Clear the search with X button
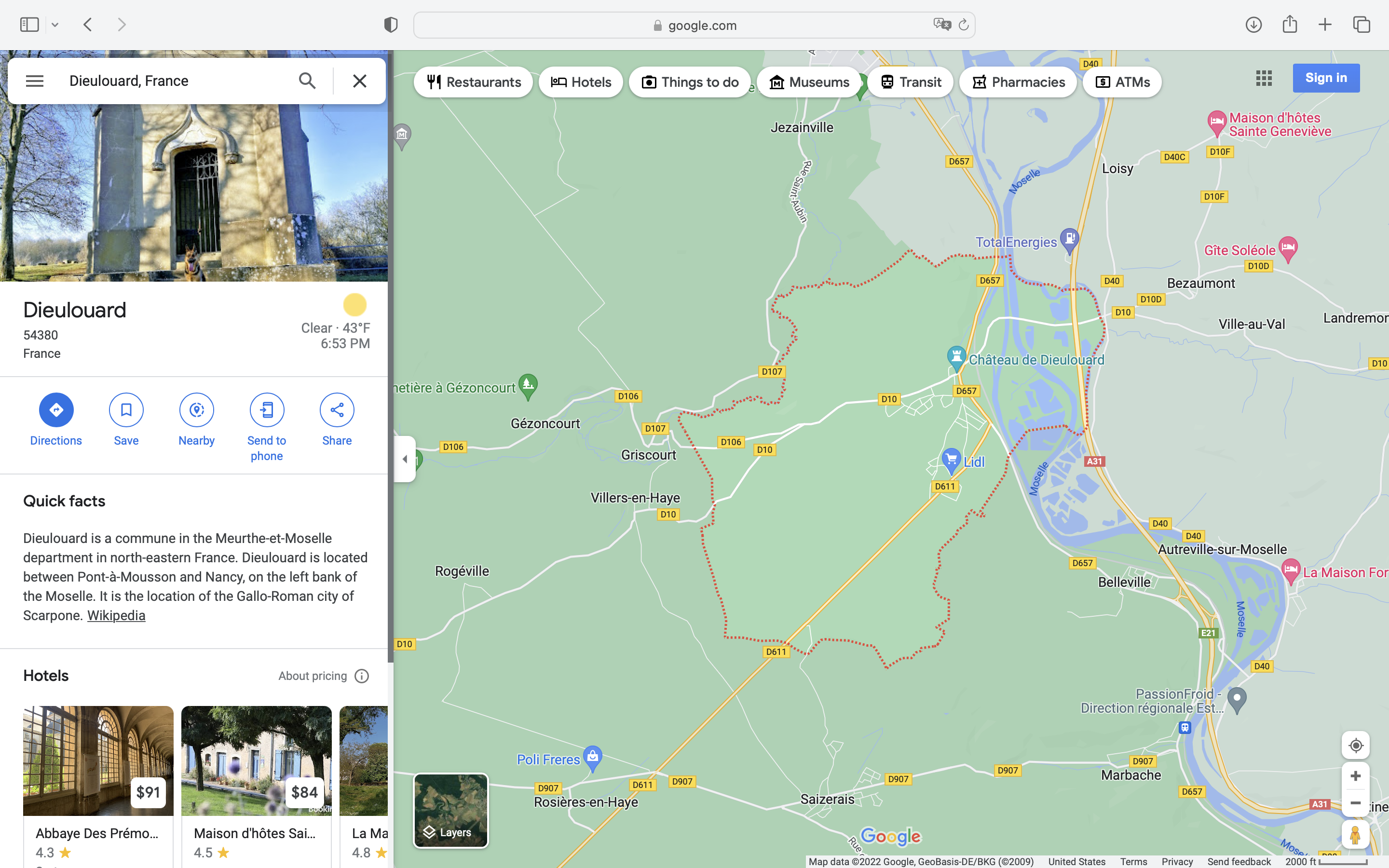Screen dimensions: 1389x868 359,81
